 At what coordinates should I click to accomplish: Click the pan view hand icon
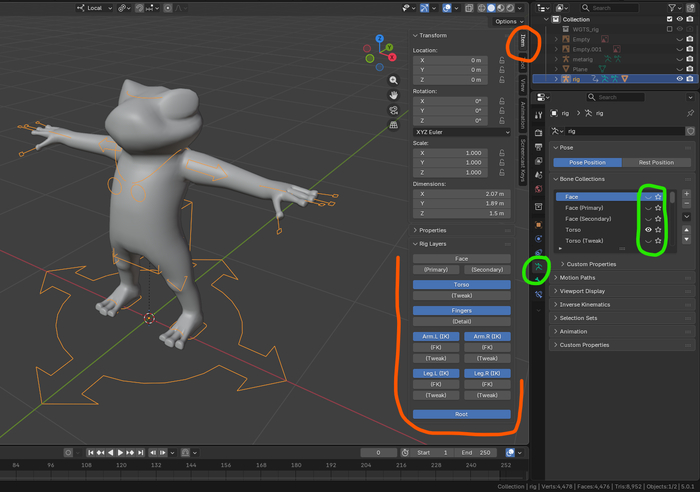click(395, 95)
